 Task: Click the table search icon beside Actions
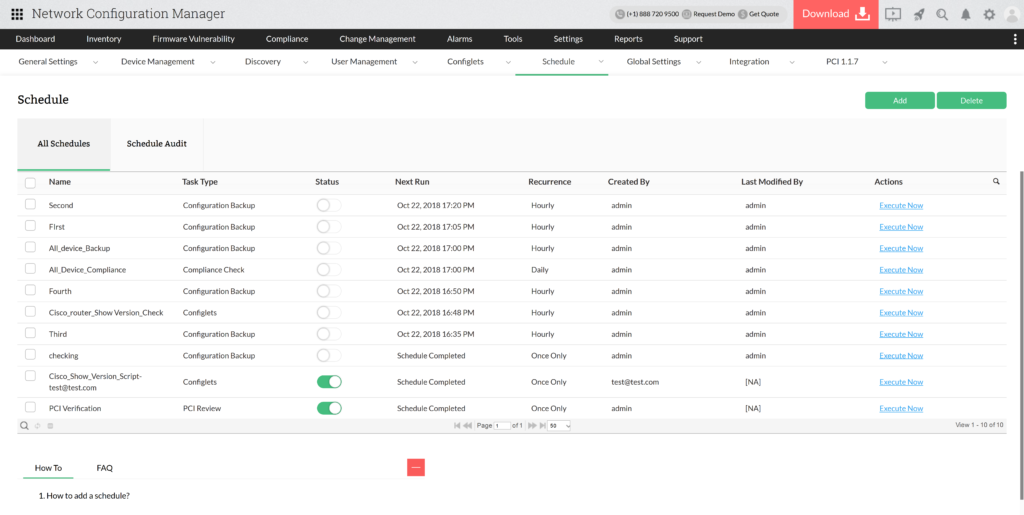tap(996, 182)
